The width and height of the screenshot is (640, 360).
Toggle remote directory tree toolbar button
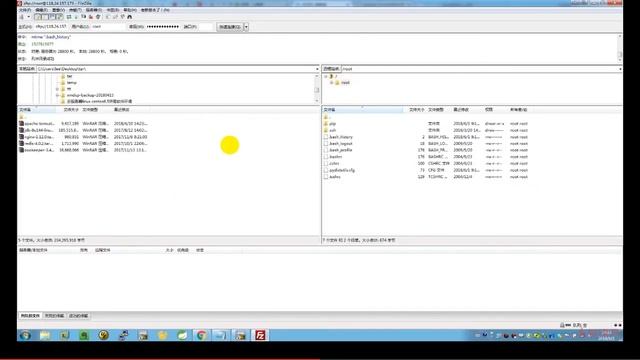click(52, 17)
